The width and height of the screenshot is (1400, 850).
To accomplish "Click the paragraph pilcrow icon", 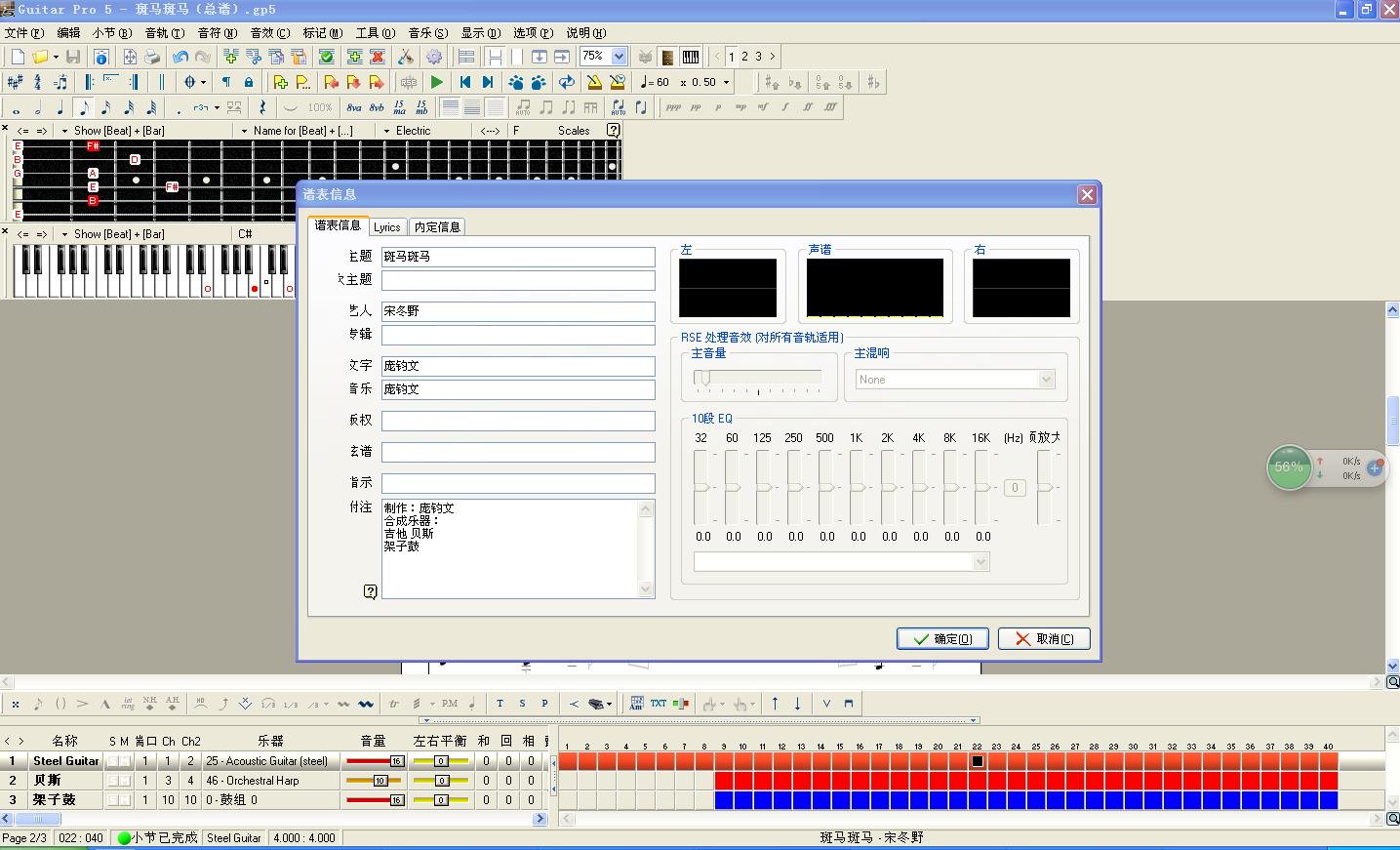I will coord(226,82).
